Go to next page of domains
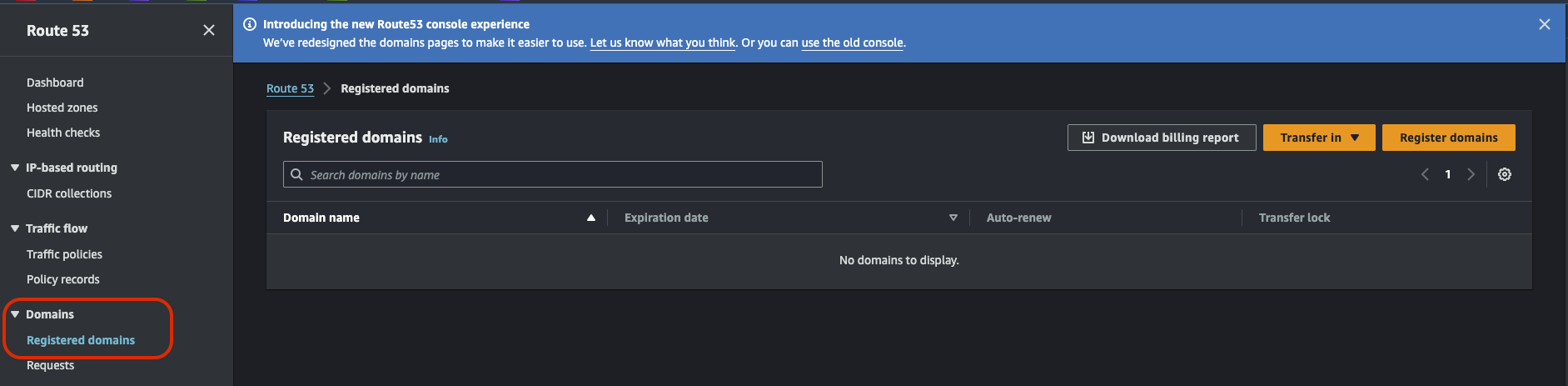1568x386 pixels. tap(1471, 174)
